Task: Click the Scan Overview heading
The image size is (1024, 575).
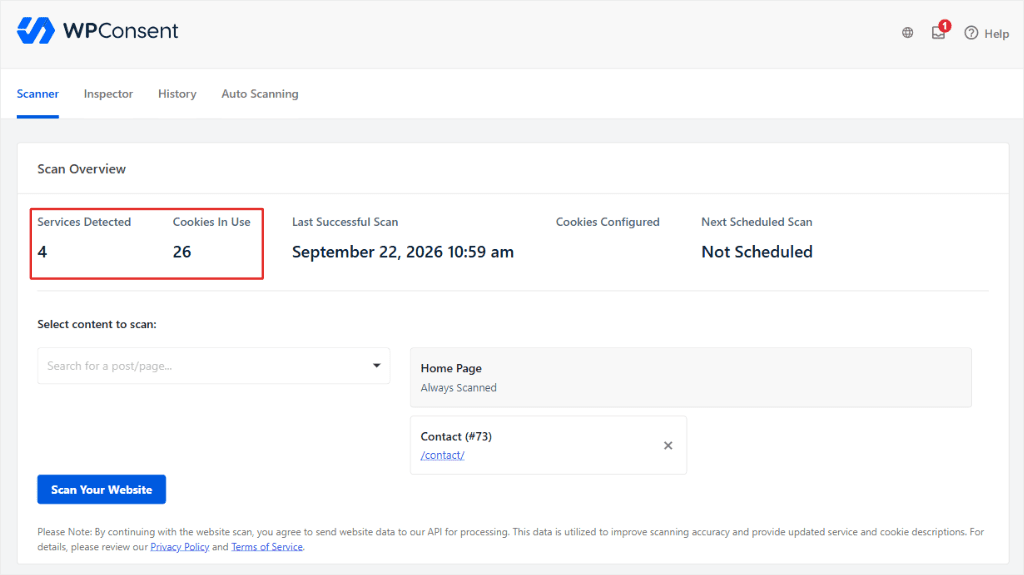Action: (82, 169)
